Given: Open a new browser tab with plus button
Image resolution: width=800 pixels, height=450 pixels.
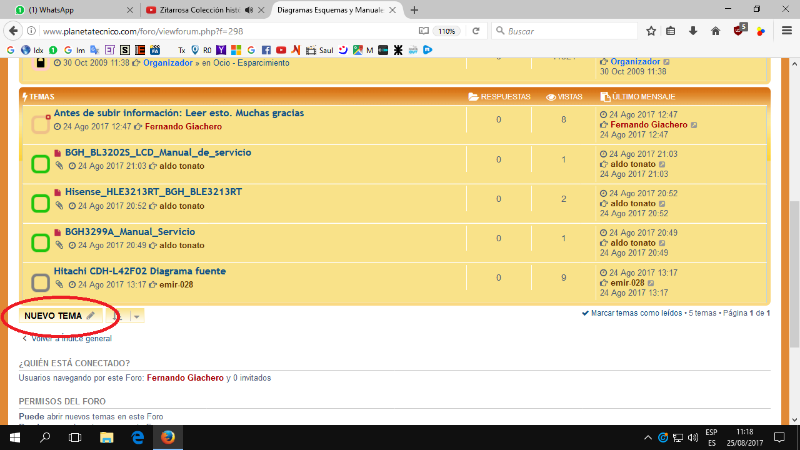Looking at the screenshot, I should tap(414, 9).
